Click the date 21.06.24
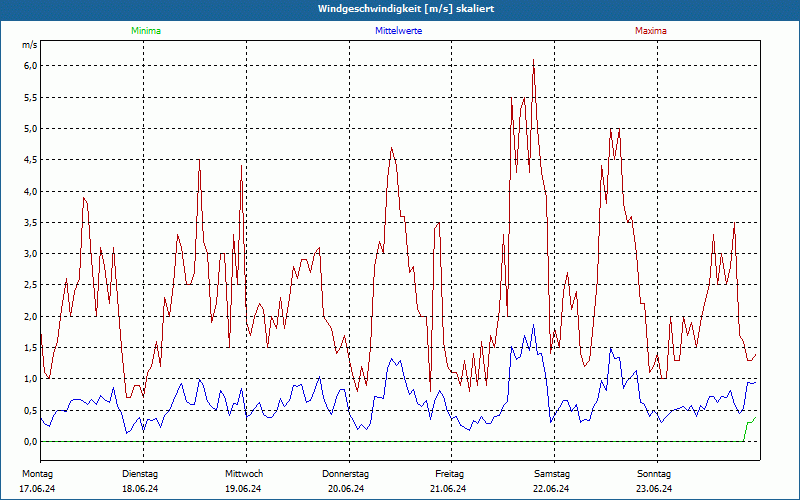Image resolution: width=800 pixels, height=500 pixels. pyautogui.click(x=448, y=489)
